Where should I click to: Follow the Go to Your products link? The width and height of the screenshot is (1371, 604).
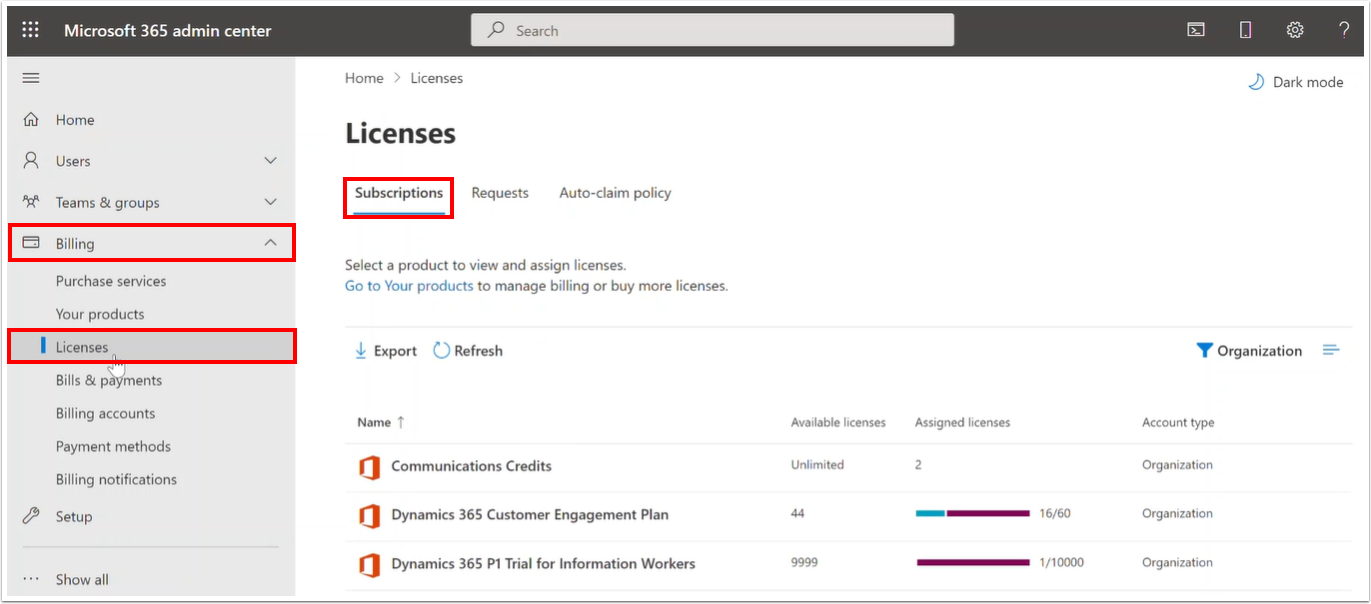tap(408, 285)
